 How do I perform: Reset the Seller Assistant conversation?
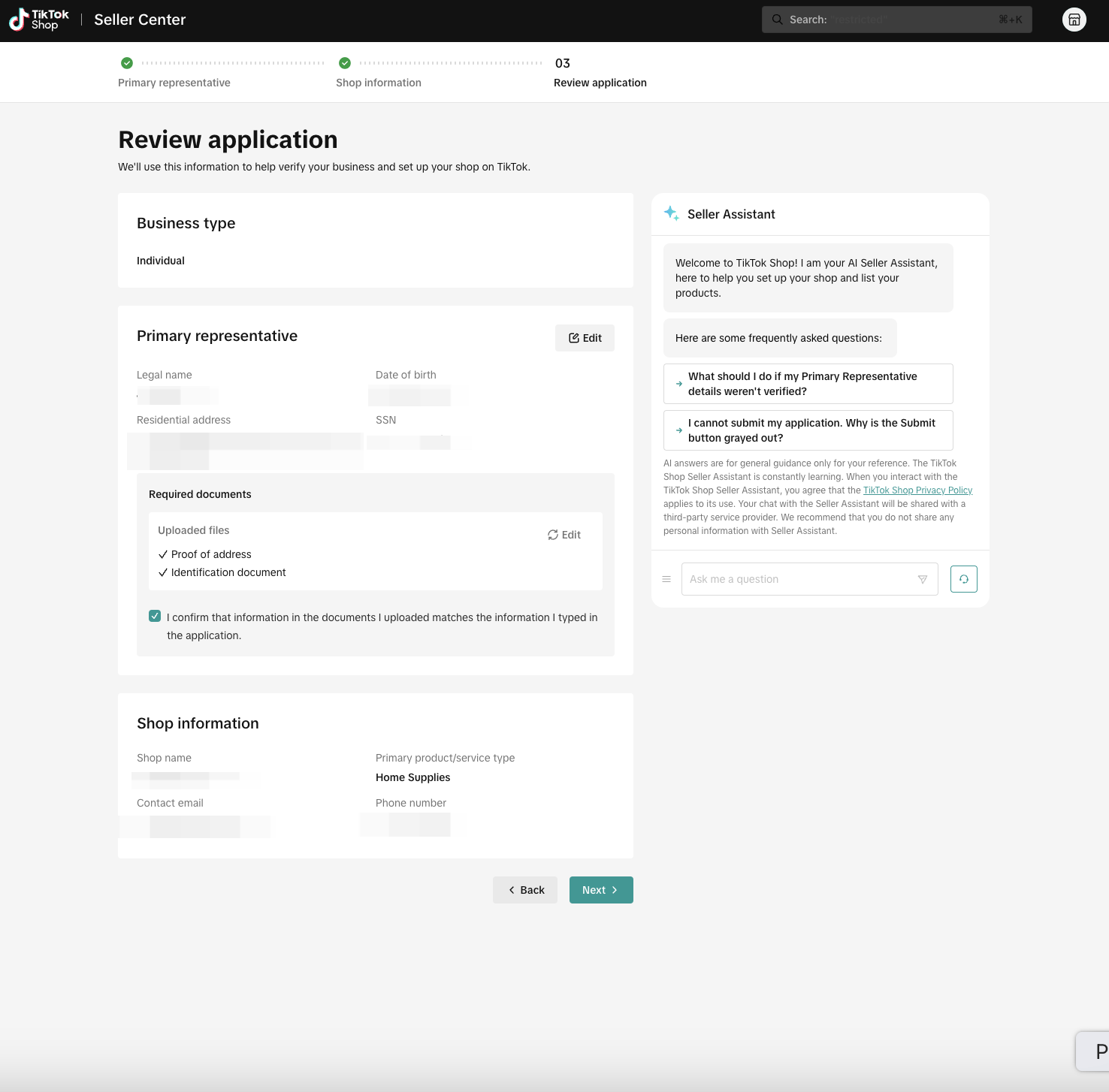(963, 579)
